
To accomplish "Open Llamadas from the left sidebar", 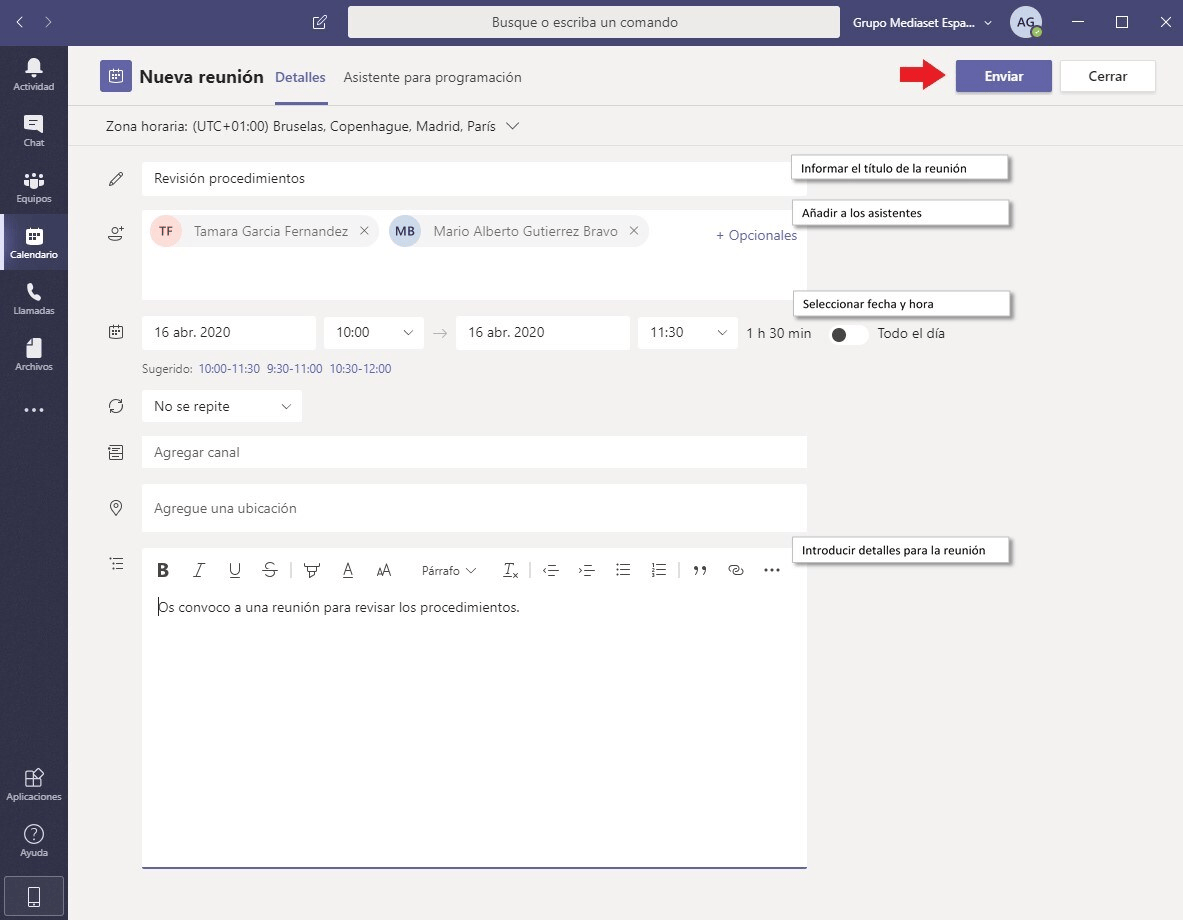I will (x=34, y=299).
